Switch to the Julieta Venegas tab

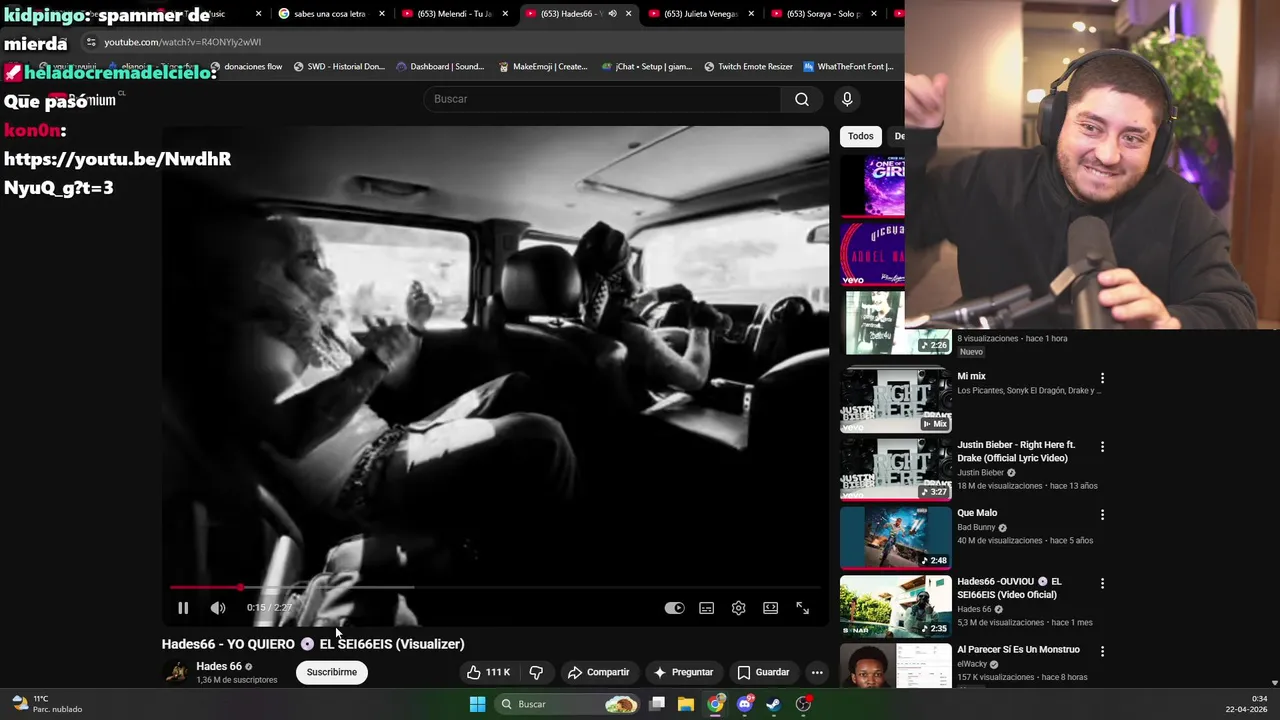[x=701, y=14]
